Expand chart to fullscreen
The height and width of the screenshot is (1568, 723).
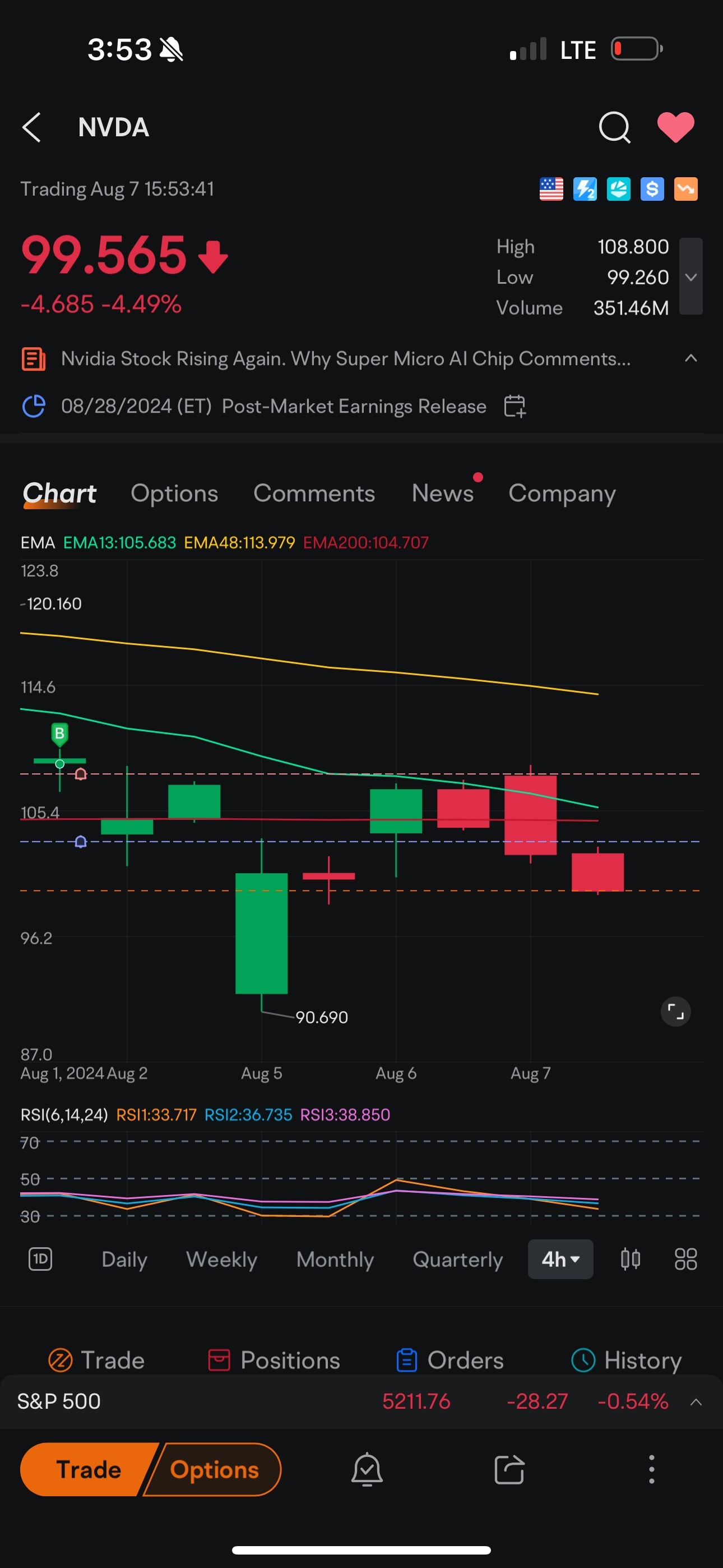click(675, 1012)
